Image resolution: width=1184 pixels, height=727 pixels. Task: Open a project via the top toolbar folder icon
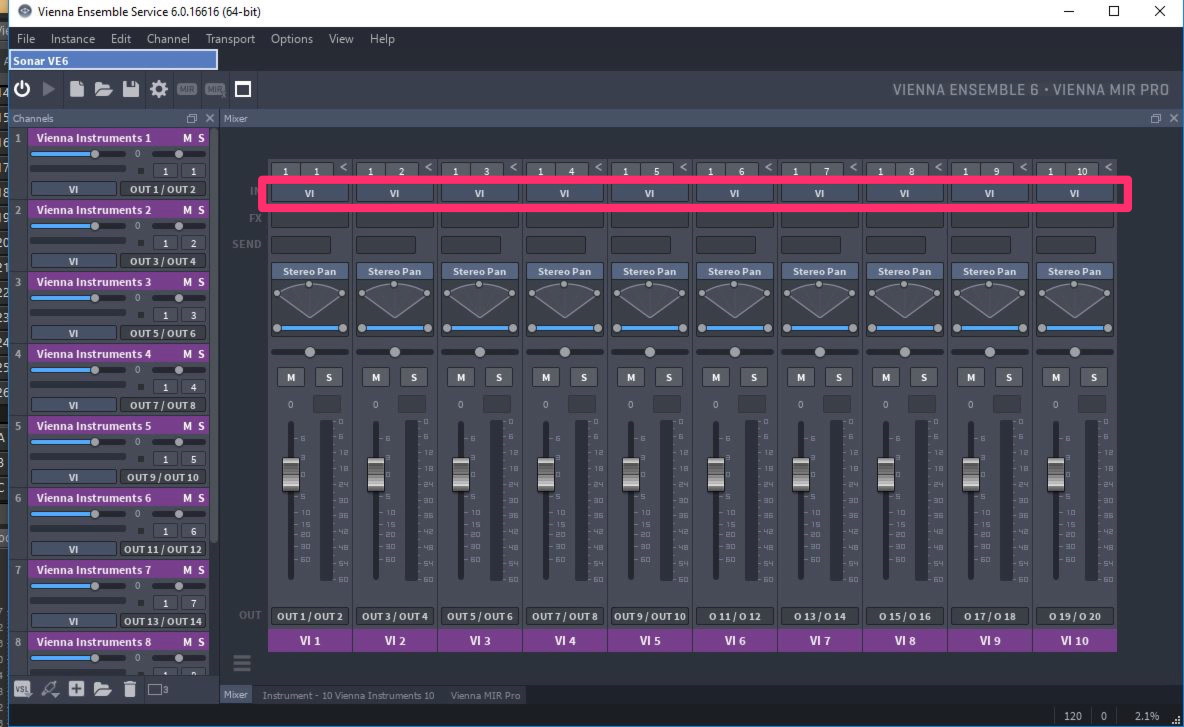click(x=103, y=89)
